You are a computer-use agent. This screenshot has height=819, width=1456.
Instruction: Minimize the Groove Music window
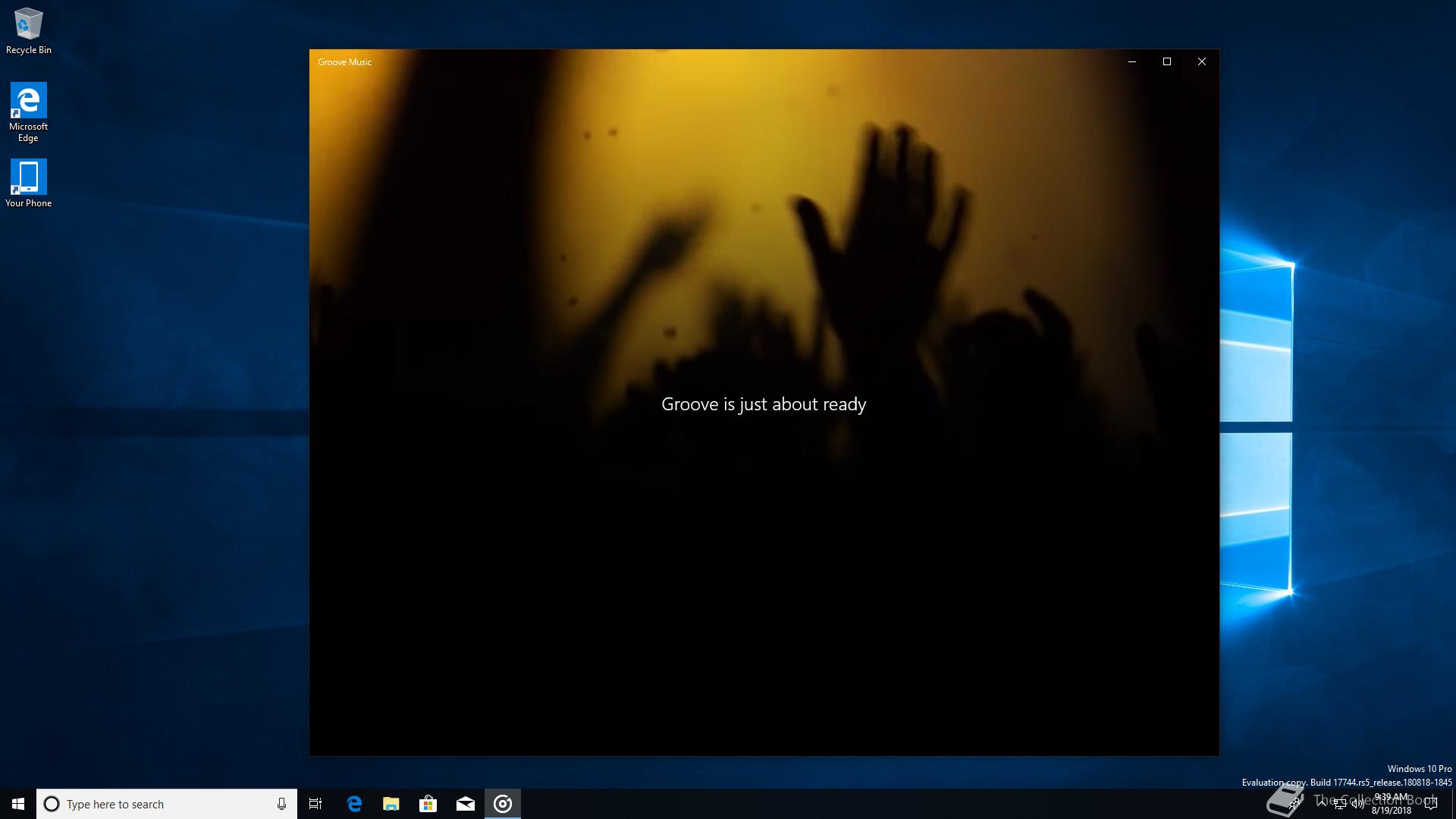[x=1132, y=61]
